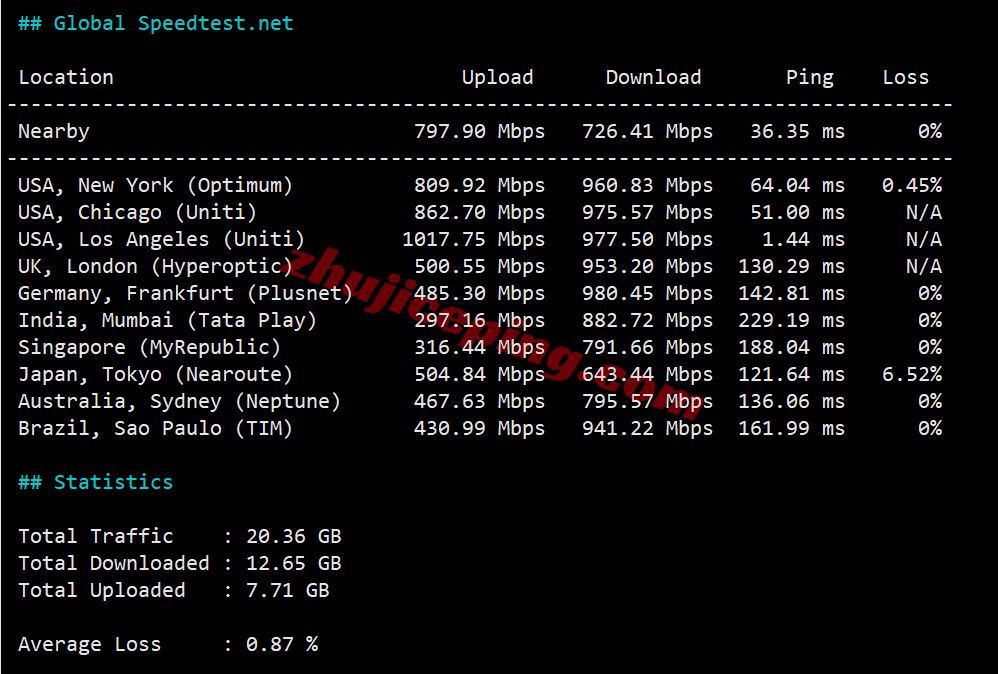The image size is (998, 674).
Task: Select the Total Traffic 20.36 GB value
Action: (x=294, y=537)
